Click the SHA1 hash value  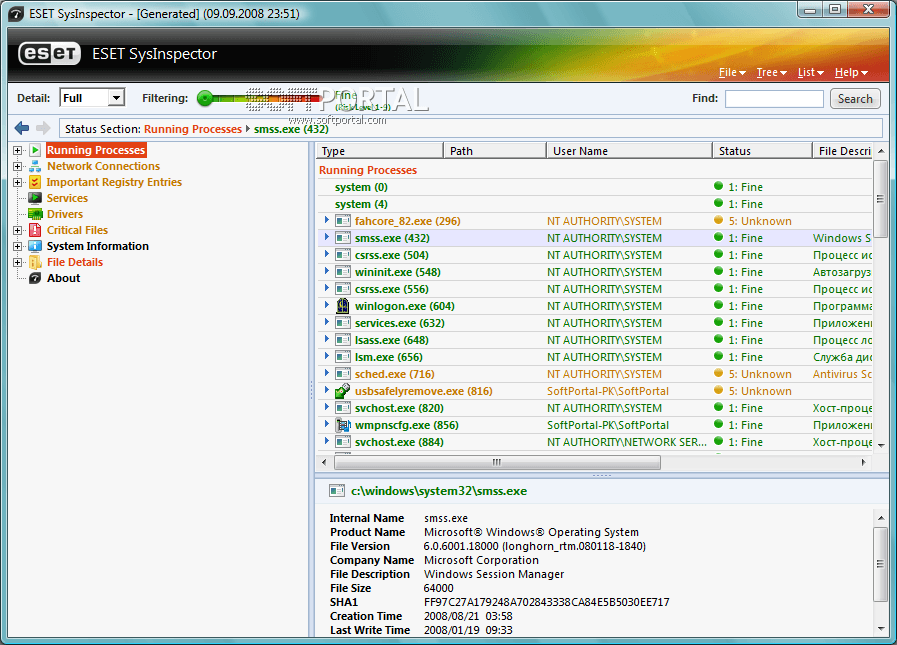click(x=546, y=602)
